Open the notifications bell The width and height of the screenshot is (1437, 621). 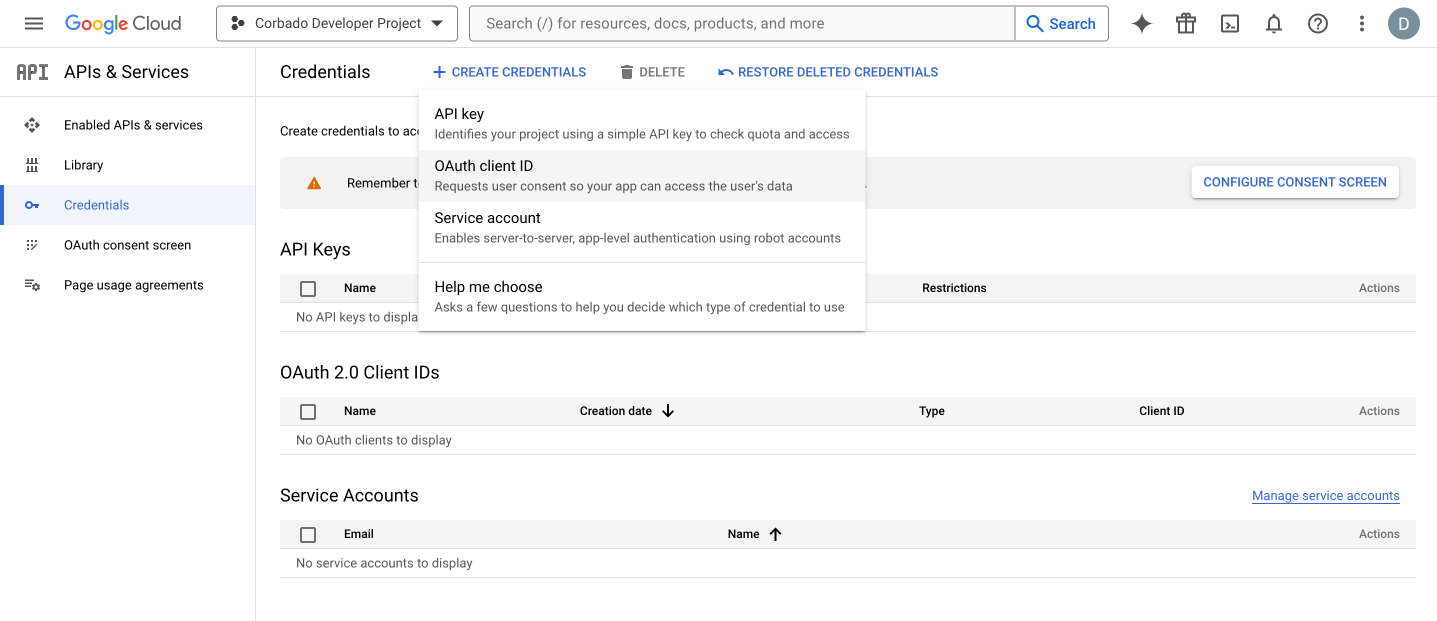click(1274, 24)
